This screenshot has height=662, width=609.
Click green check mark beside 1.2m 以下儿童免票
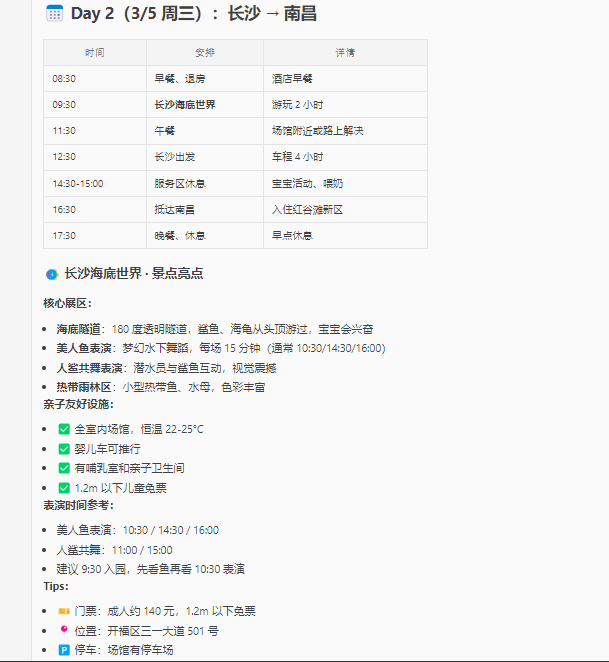click(64, 488)
